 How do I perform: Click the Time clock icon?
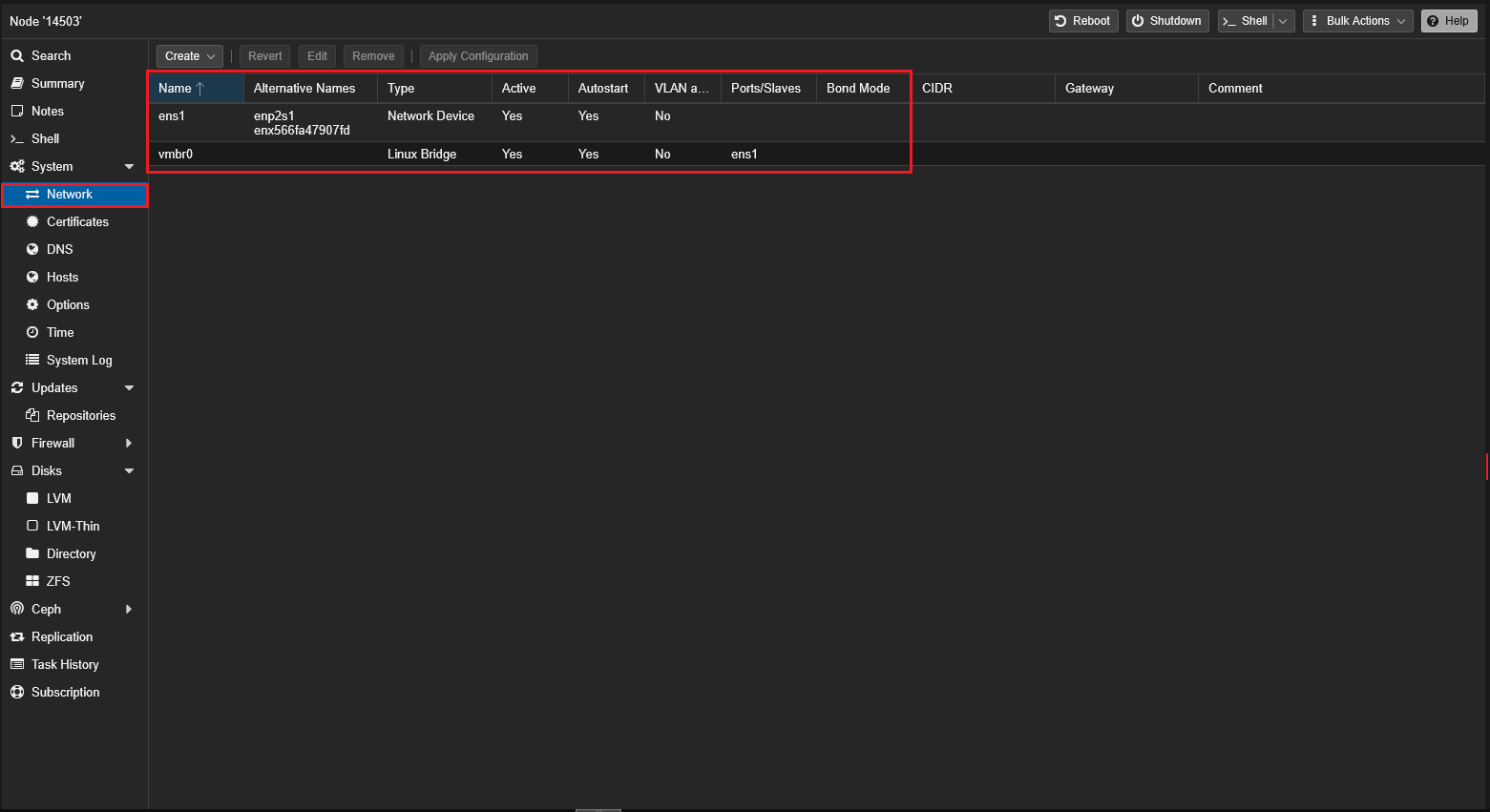[x=32, y=332]
